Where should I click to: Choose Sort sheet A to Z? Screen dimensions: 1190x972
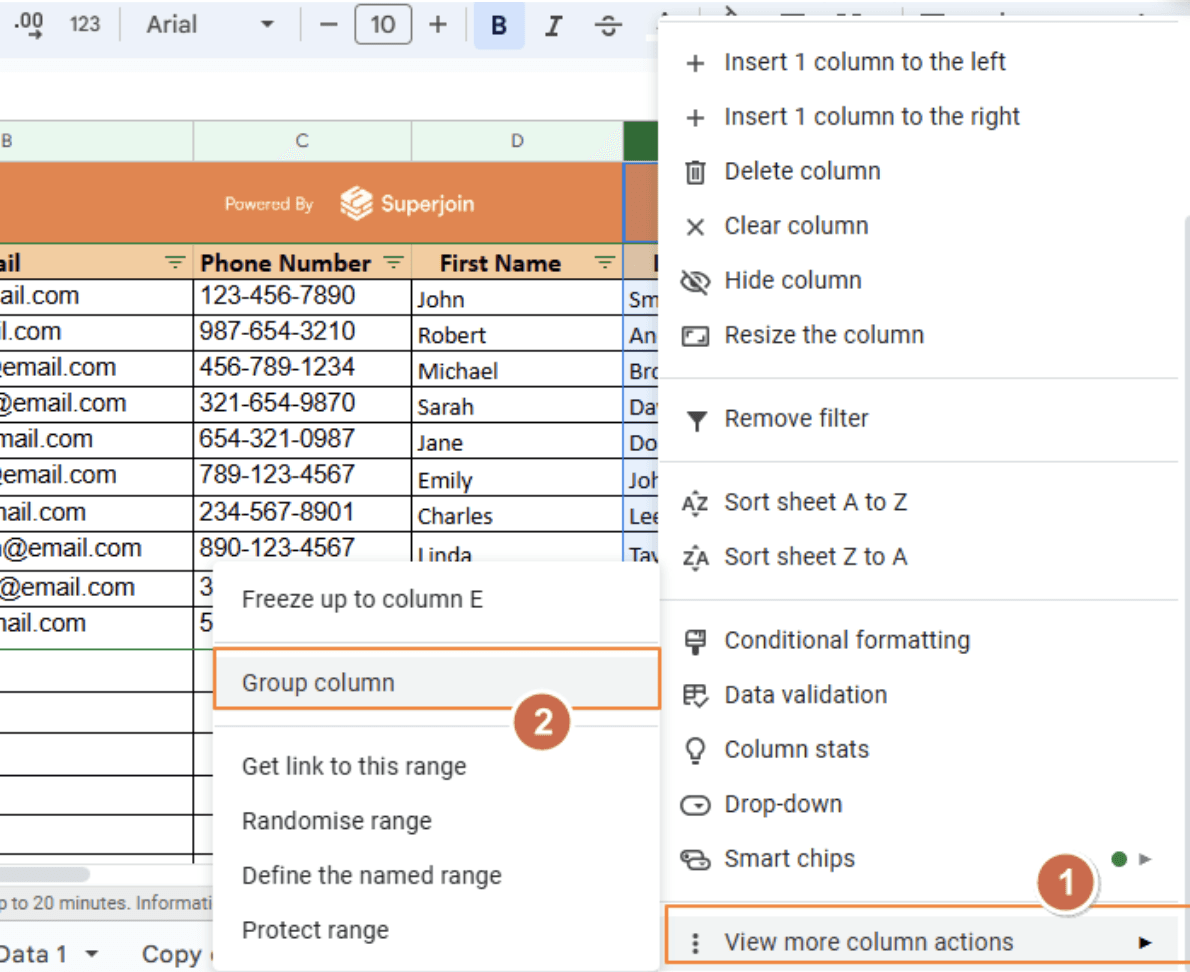click(815, 502)
